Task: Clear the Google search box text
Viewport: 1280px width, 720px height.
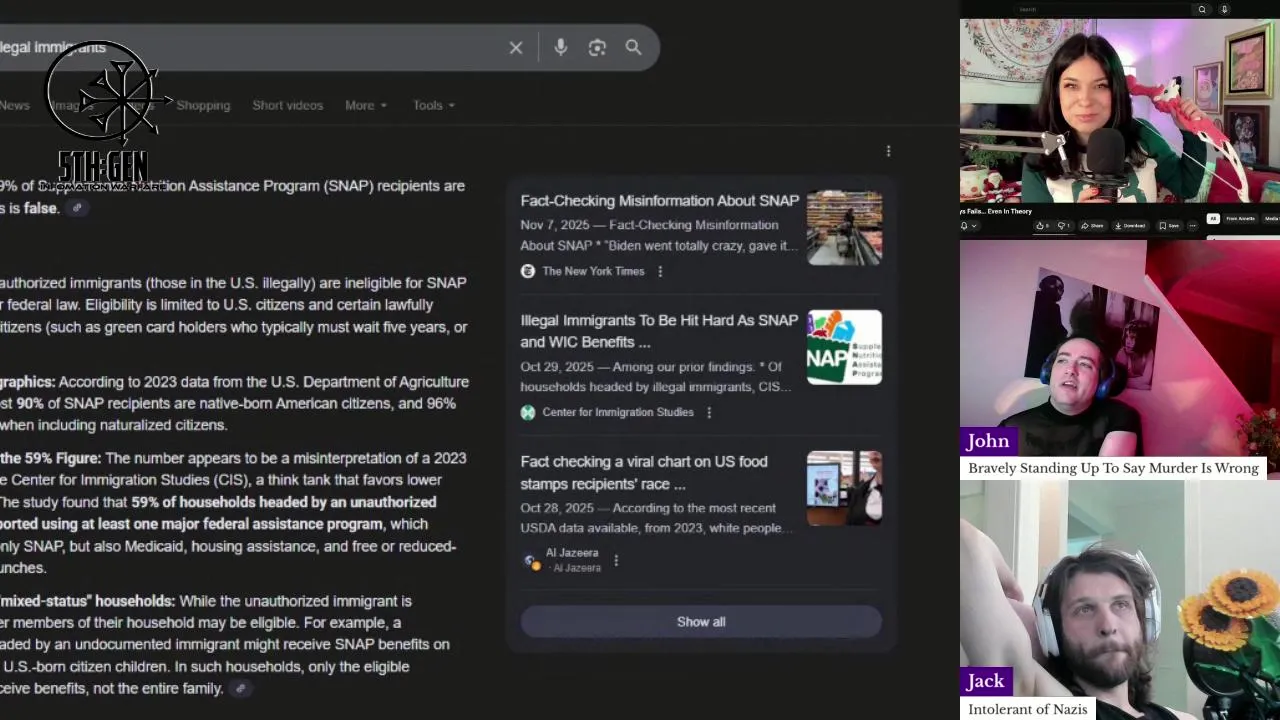Action: [x=516, y=47]
